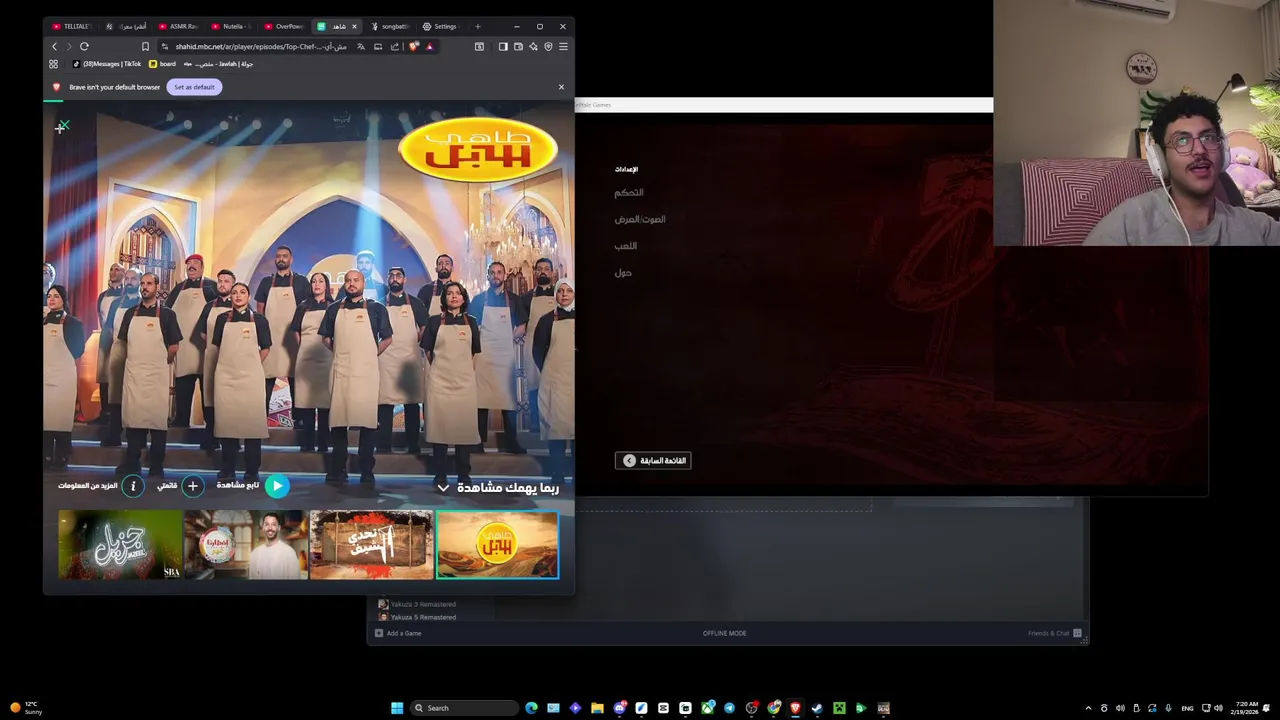
Task: Open the board bookmark
Action: tap(162, 64)
